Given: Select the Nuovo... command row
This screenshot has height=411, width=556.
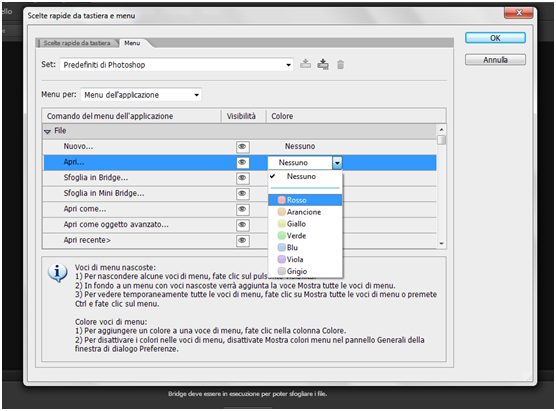Looking at the screenshot, I should tap(240, 146).
